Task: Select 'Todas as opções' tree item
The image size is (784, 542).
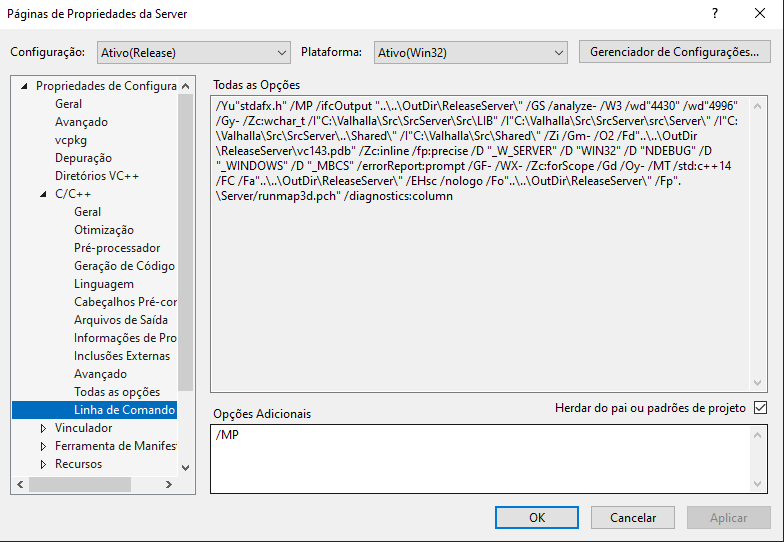Action: 116,392
